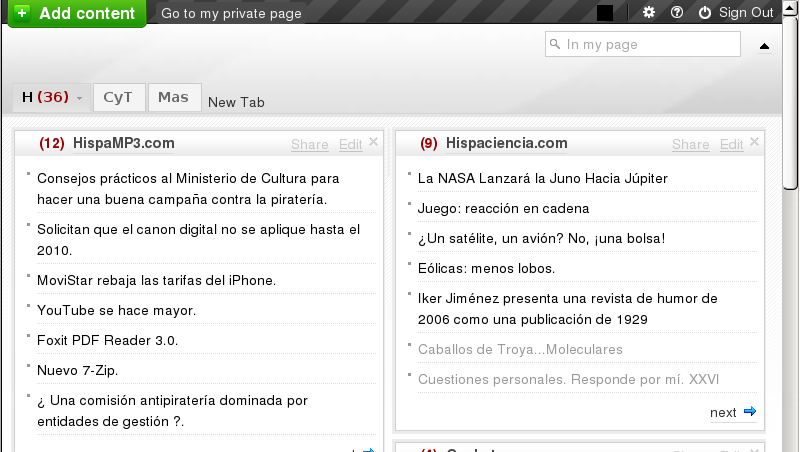Open 'Foxit PDF Reader 3.0' headline

click(107, 341)
